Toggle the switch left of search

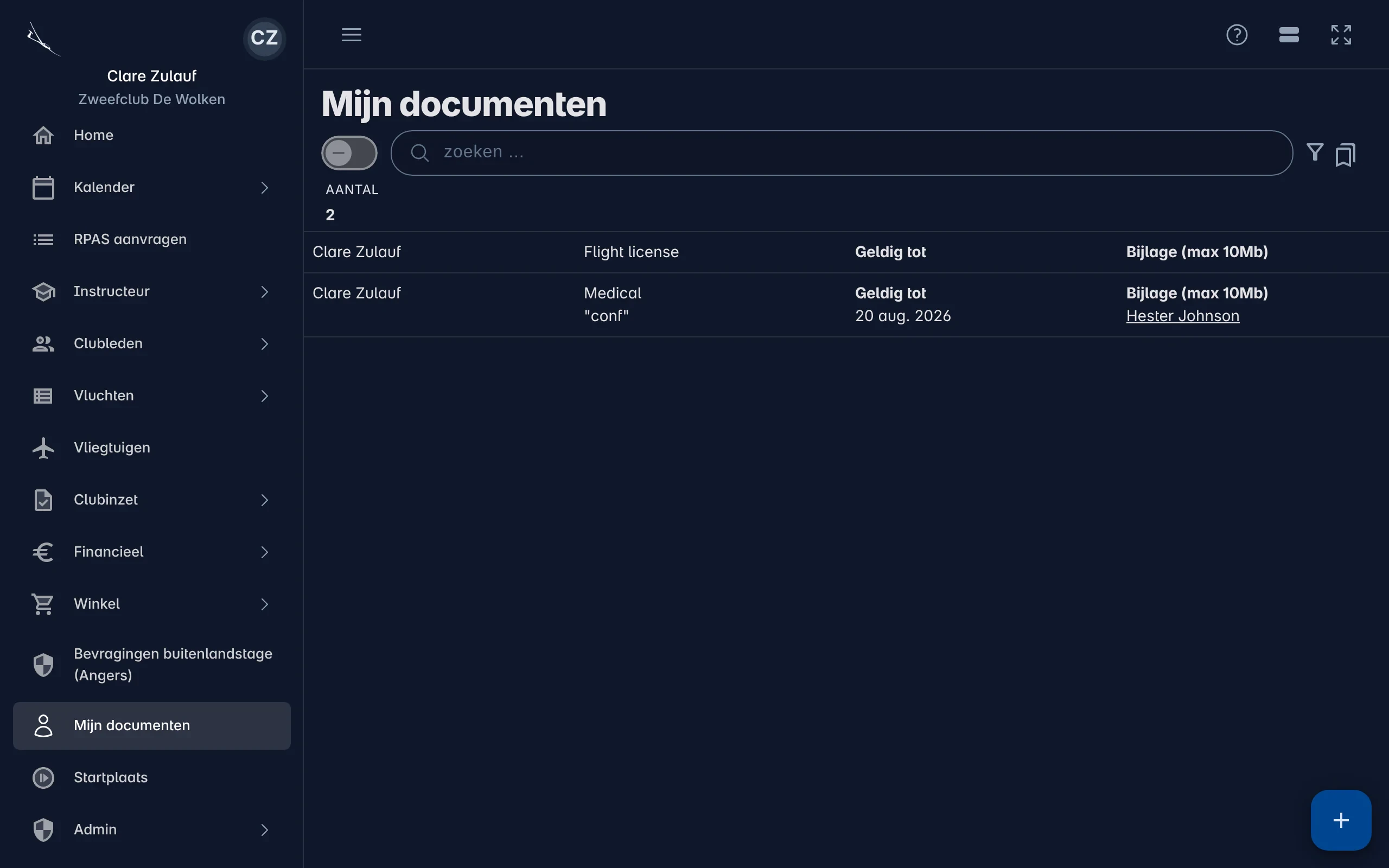click(349, 152)
